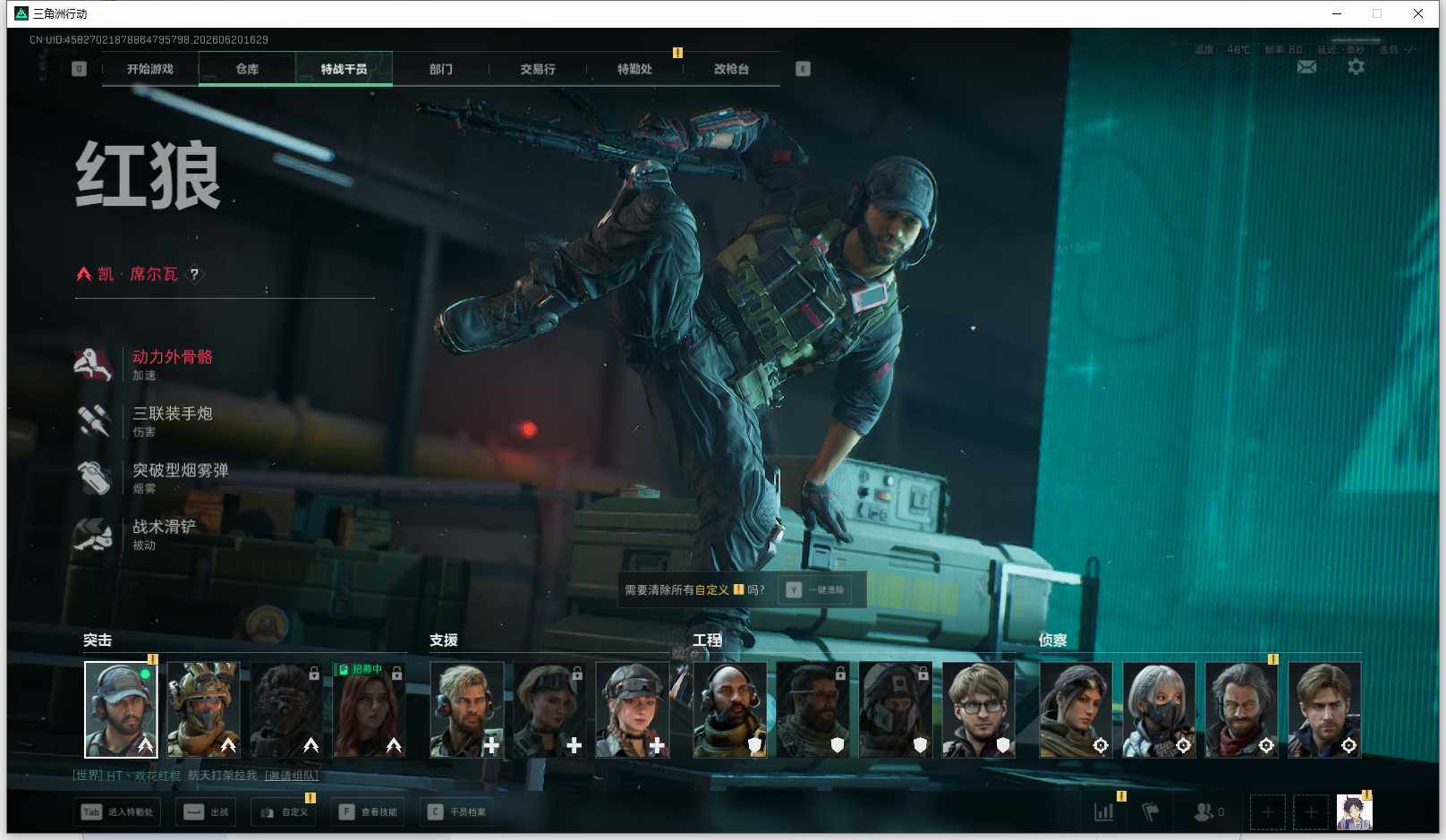The height and width of the screenshot is (840, 1446).
Task: Click the question mark next to 凯·席尔瓦
Action: (x=194, y=275)
